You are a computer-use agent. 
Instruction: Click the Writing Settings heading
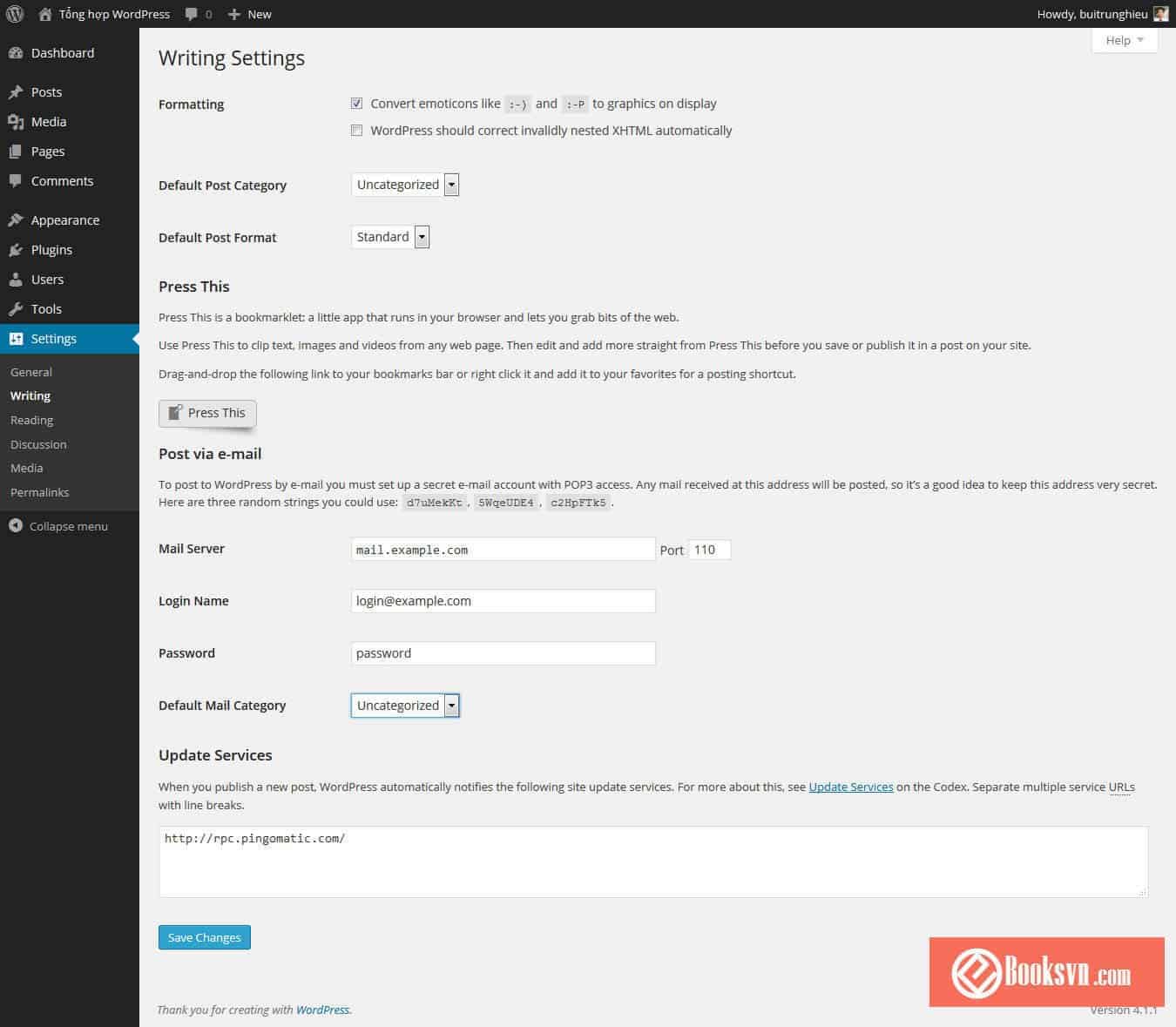click(232, 58)
